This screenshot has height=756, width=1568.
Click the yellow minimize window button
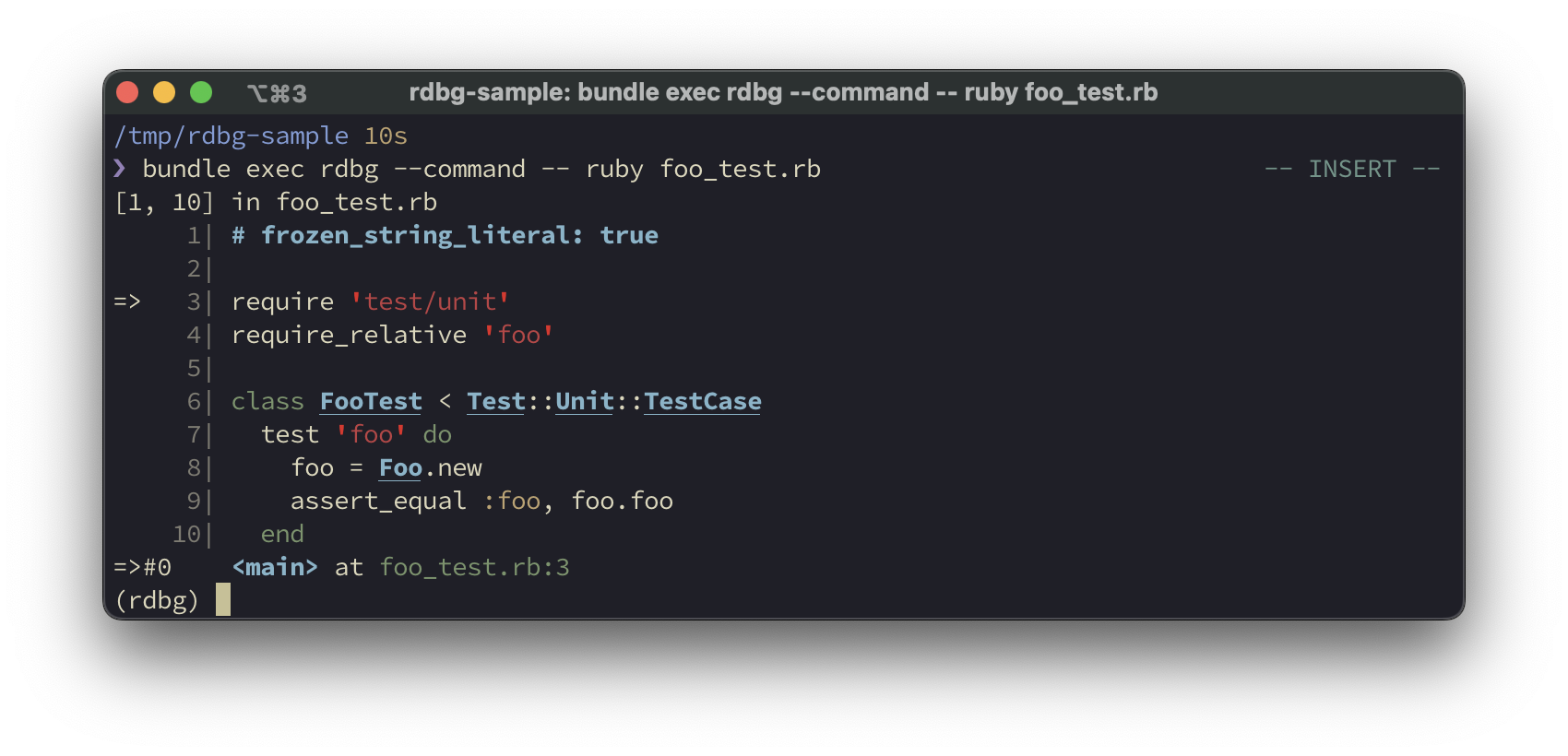(164, 92)
